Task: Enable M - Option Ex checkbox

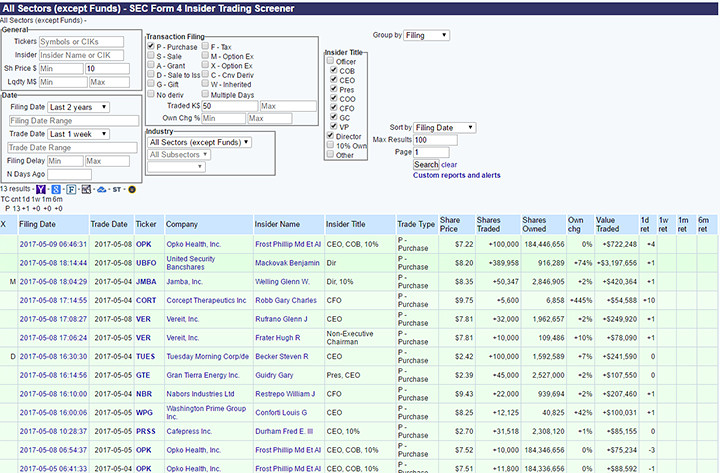Action: [205, 56]
